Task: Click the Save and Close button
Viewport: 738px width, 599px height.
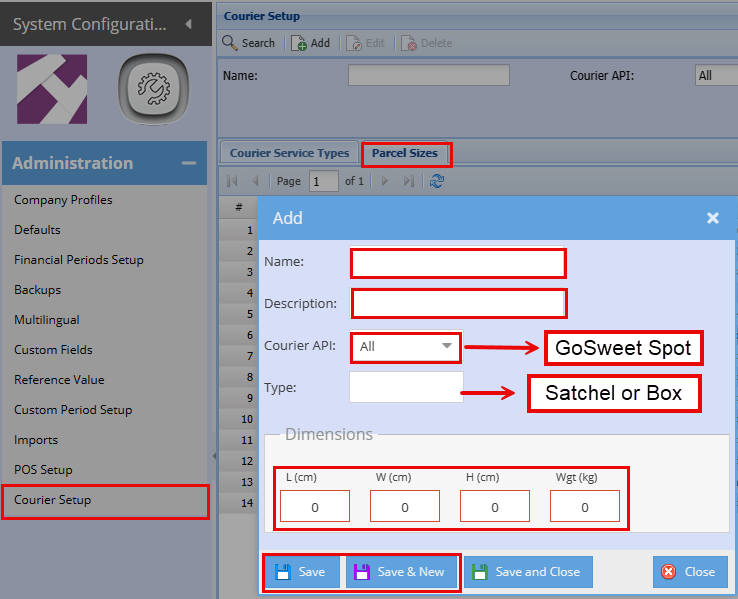Action: (x=528, y=572)
